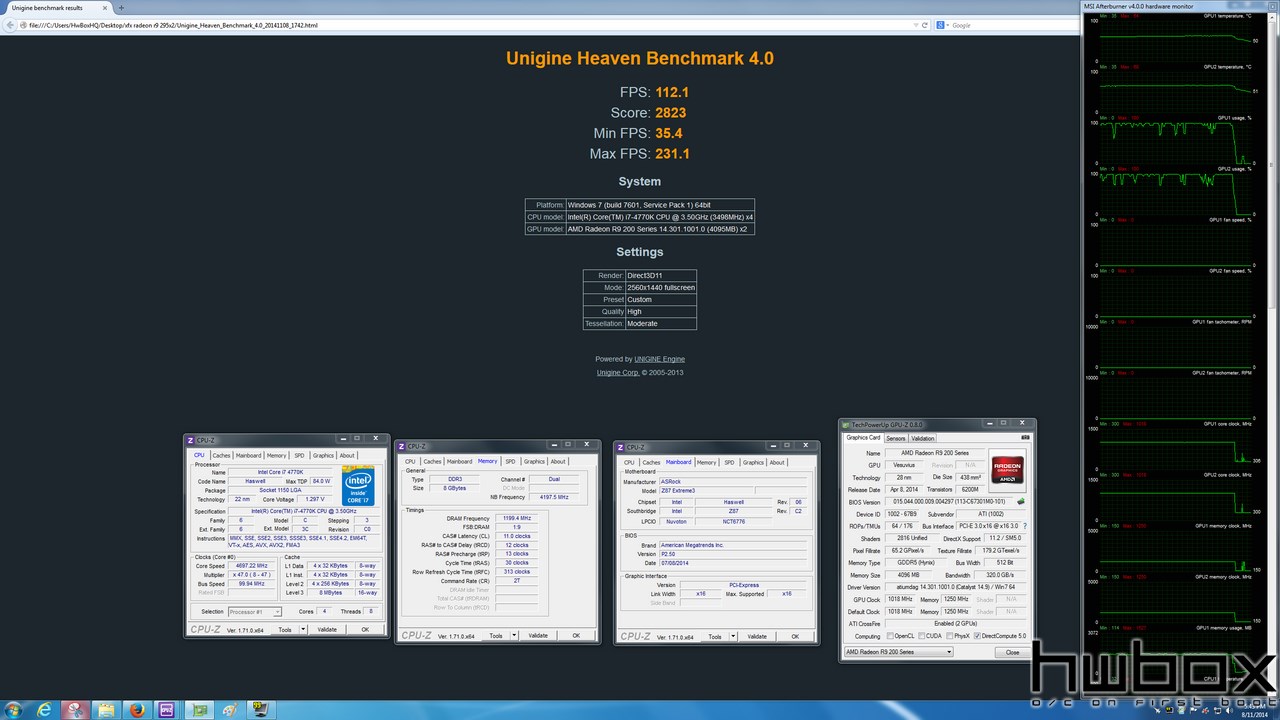Click the Z icon of the CPU-Z CPU window

[191, 439]
